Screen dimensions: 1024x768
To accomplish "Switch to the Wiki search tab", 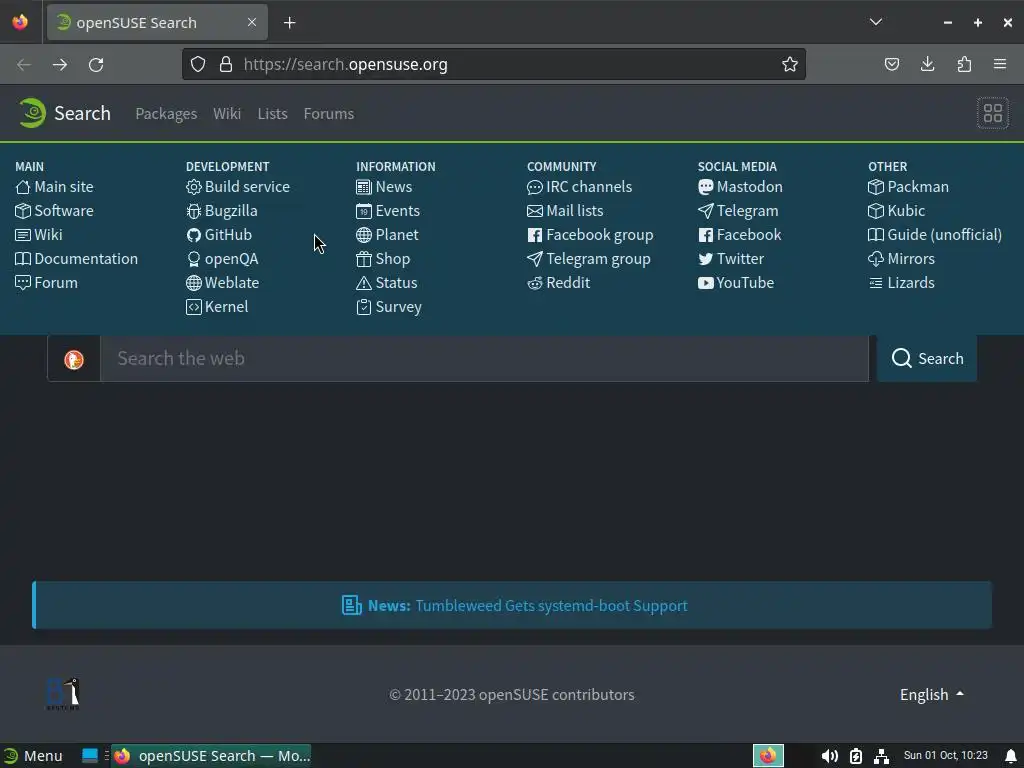I will click(x=227, y=114).
